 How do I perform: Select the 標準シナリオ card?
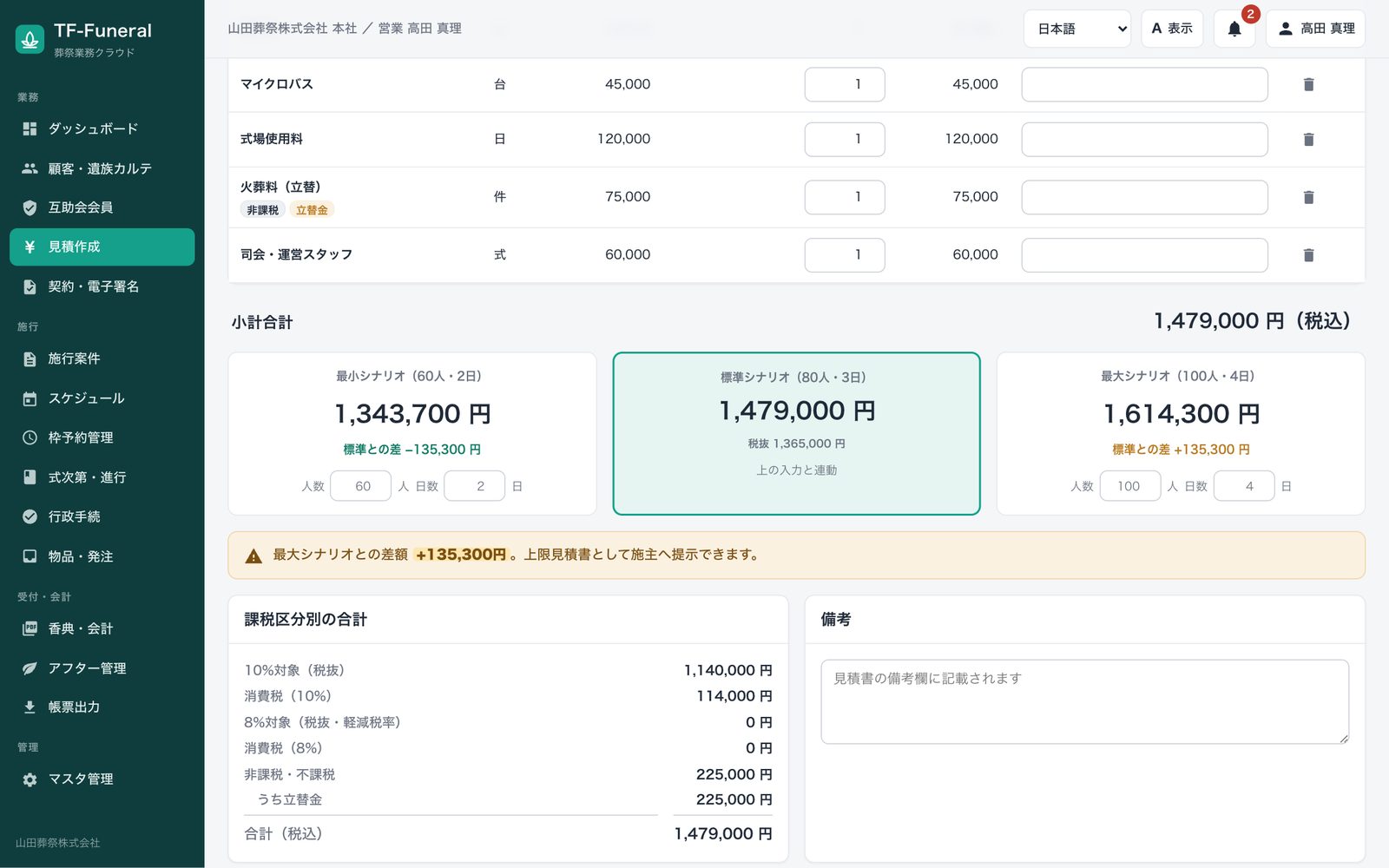coord(797,433)
